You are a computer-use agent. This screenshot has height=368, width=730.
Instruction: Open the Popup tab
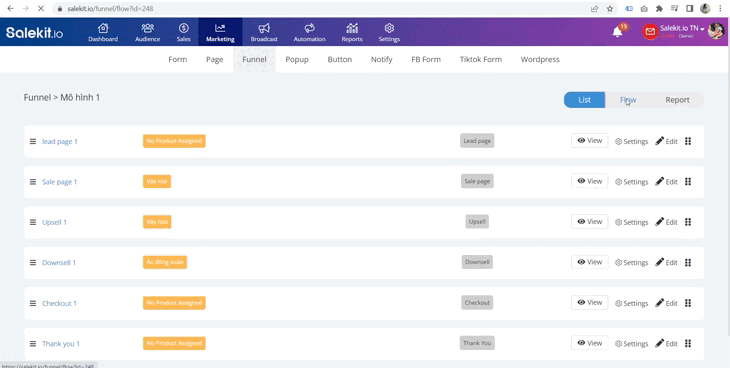pyautogui.click(x=297, y=59)
